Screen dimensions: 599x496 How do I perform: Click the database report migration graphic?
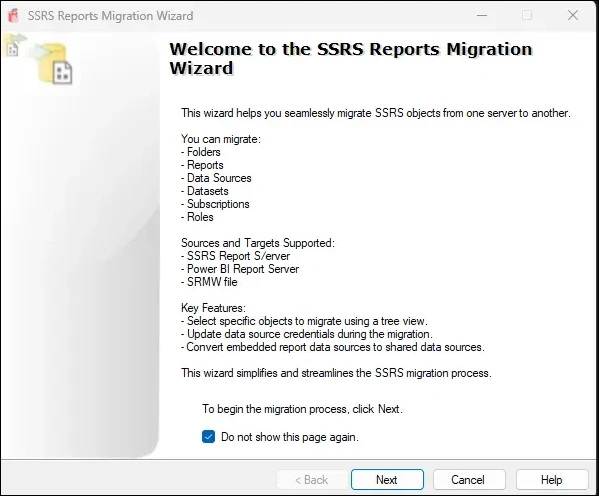click(x=52, y=63)
